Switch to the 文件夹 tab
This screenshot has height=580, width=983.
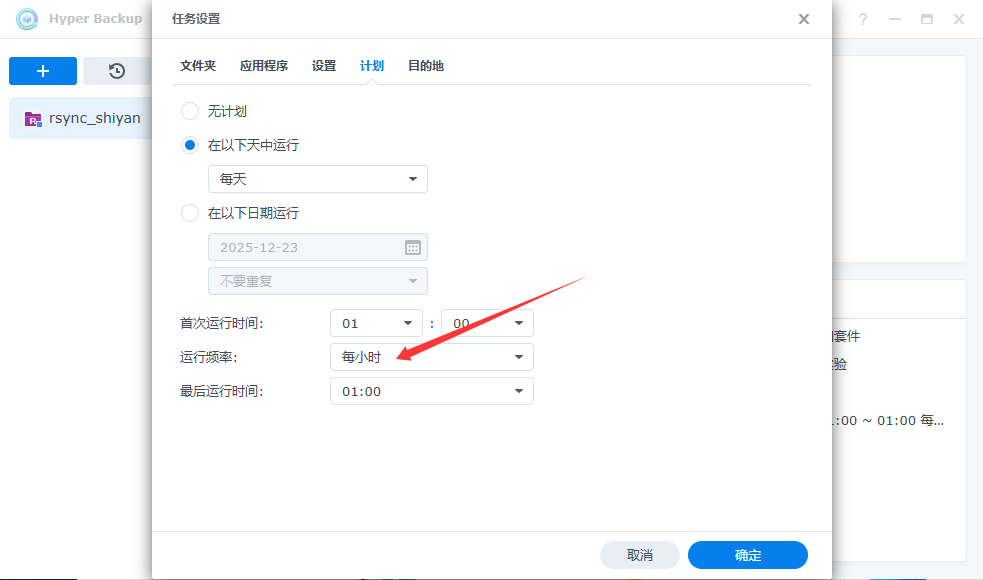tap(198, 66)
